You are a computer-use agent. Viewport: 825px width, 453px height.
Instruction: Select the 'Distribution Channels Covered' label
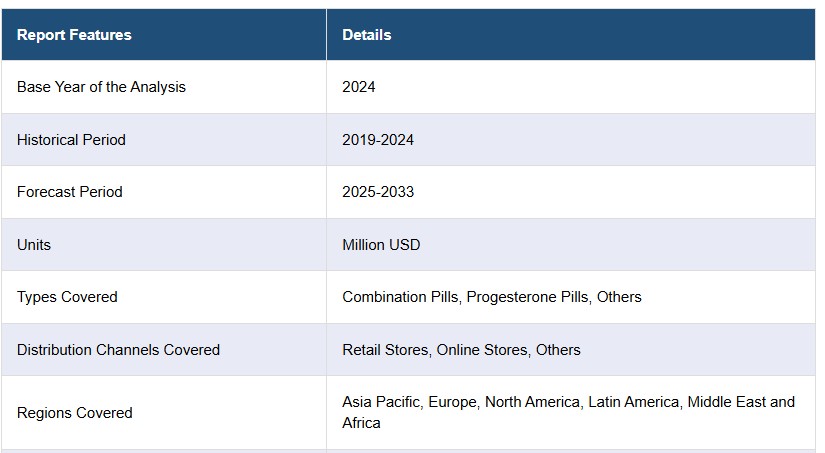pyautogui.click(x=118, y=350)
